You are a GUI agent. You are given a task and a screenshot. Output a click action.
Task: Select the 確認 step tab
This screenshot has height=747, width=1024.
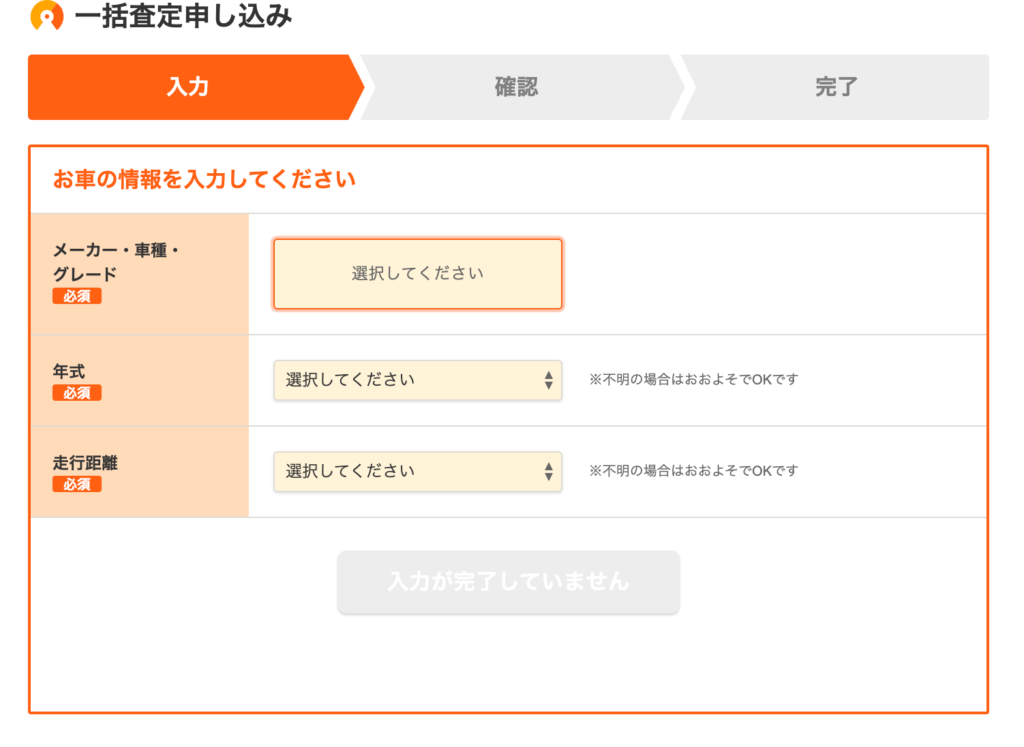point(516,87)
